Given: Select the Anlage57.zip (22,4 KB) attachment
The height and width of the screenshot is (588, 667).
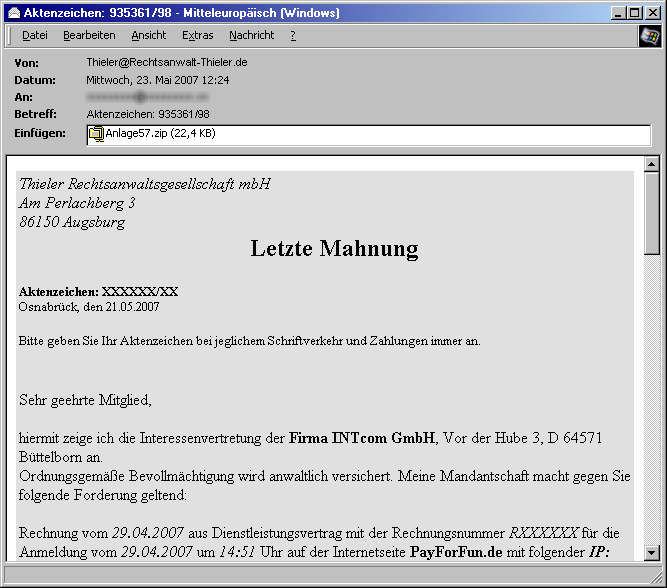Looking at the screenshot, I should [x=152, y=134].
